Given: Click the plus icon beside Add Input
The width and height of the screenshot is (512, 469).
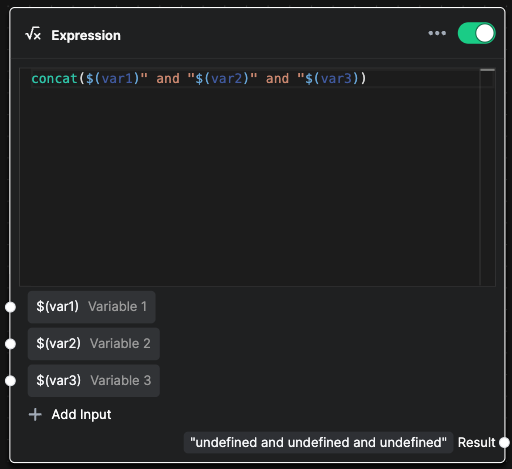Looking at the screenshot, I should point(35,415).
